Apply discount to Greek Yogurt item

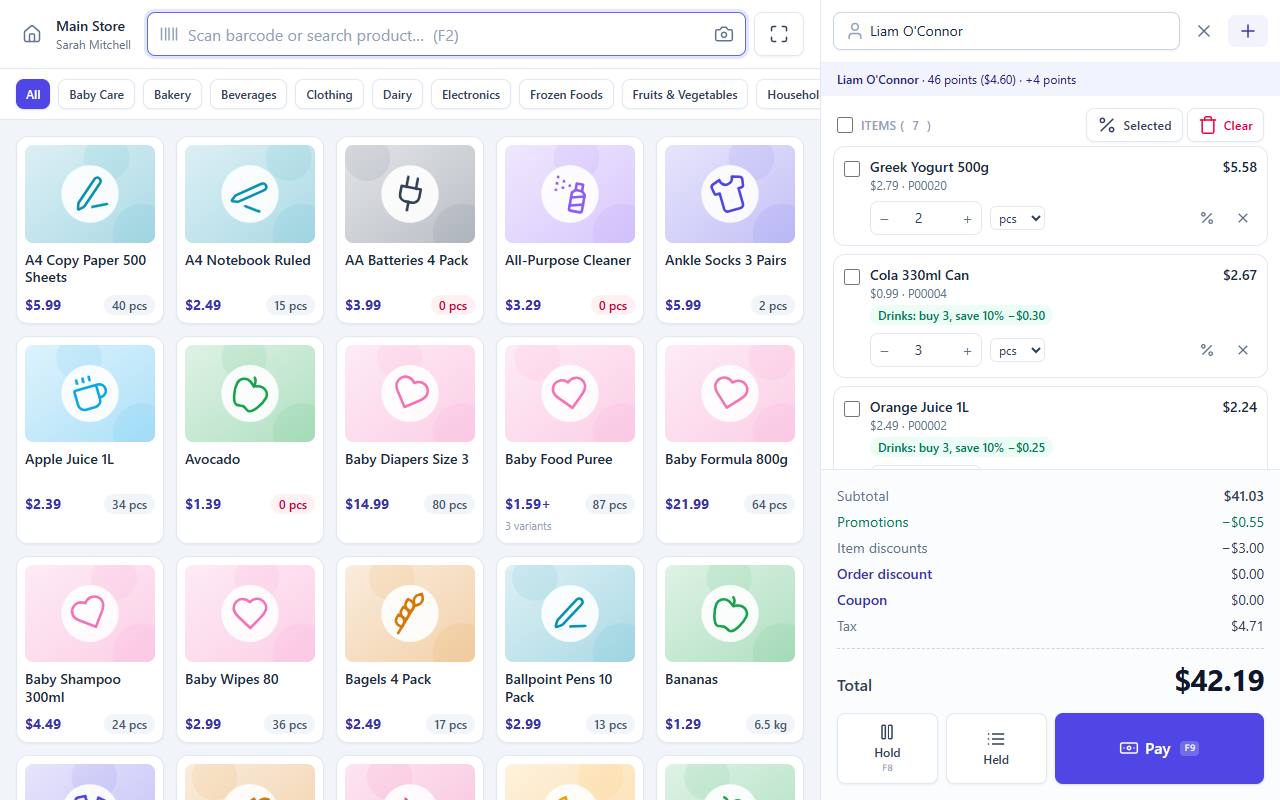tap(1207, 218)
